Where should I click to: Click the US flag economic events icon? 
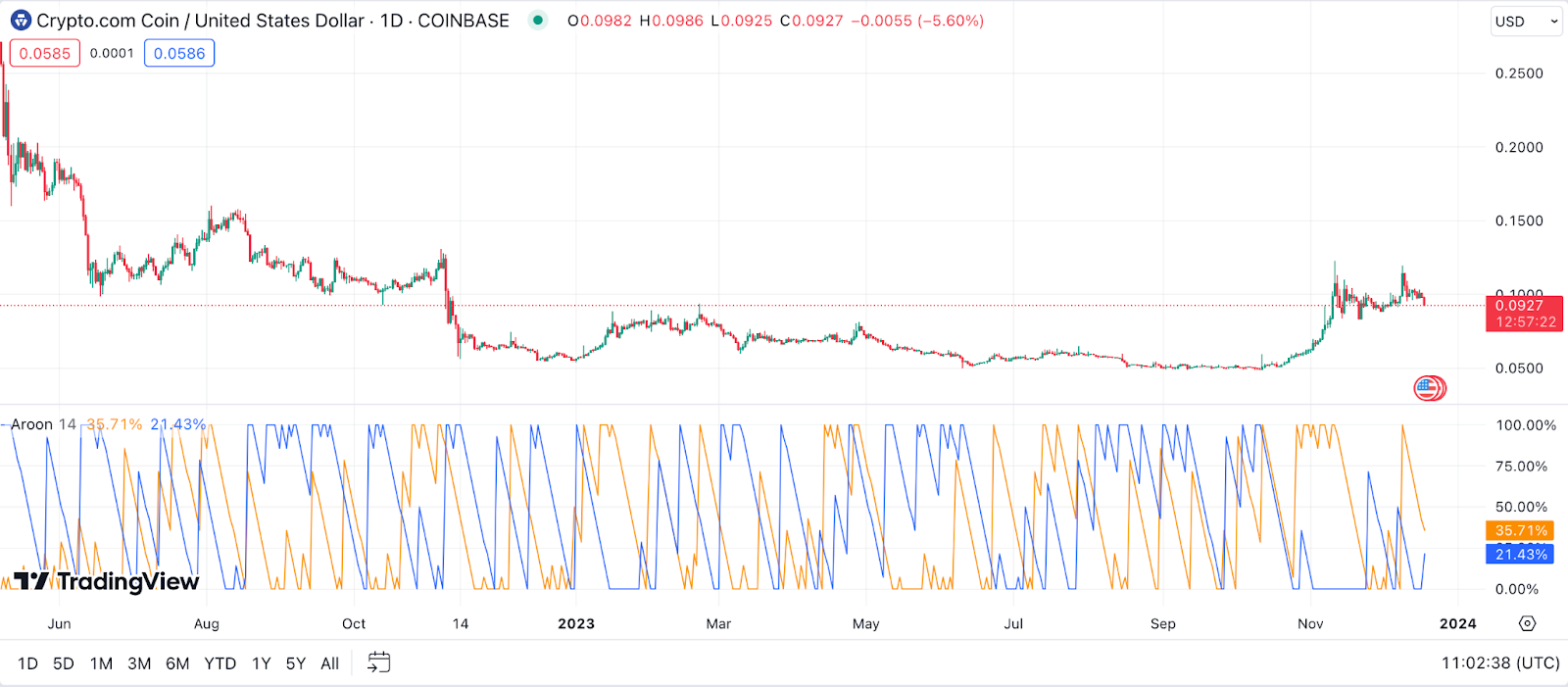click(1429, 388)
